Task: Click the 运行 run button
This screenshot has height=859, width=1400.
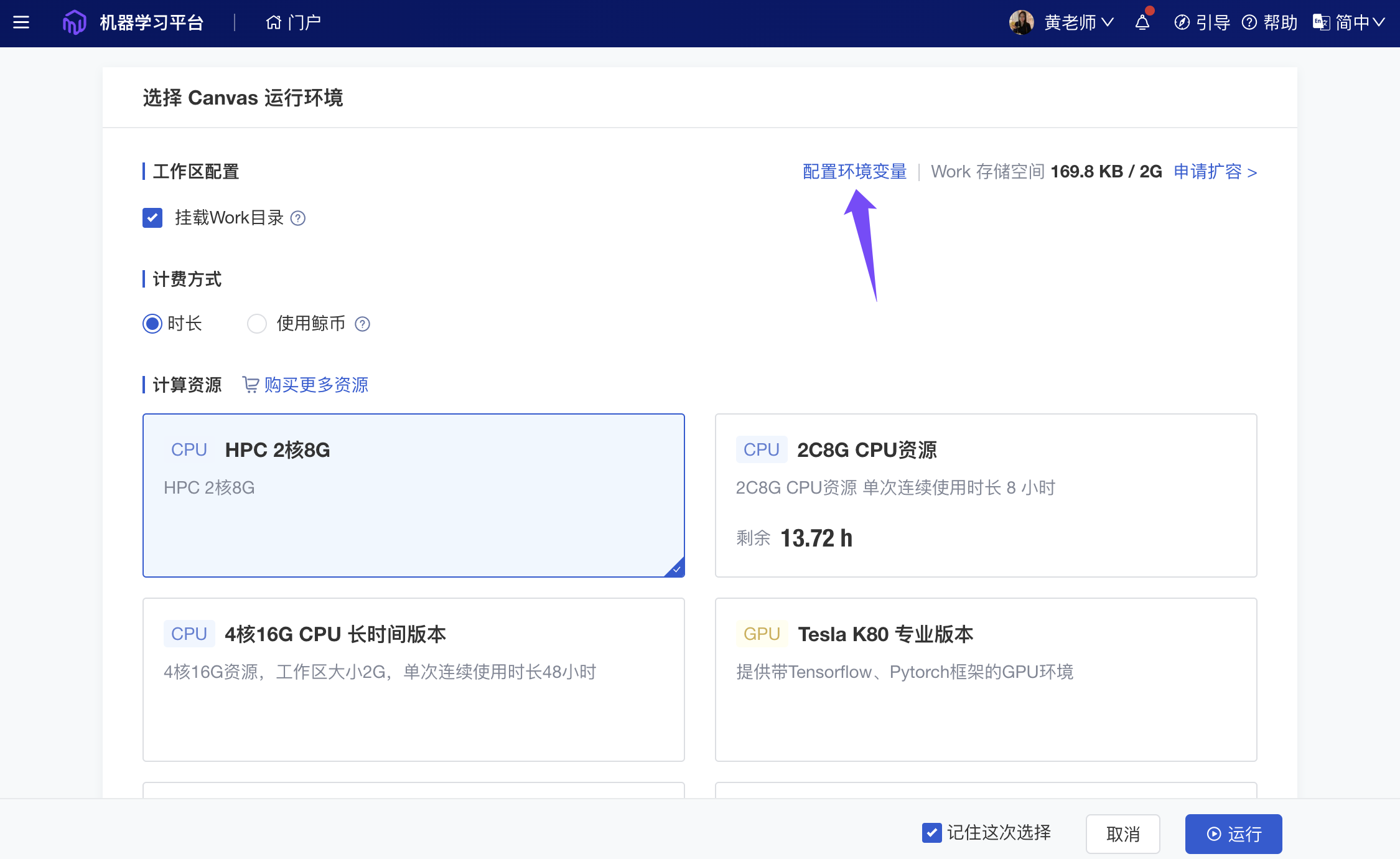Action: point(1233,834)
